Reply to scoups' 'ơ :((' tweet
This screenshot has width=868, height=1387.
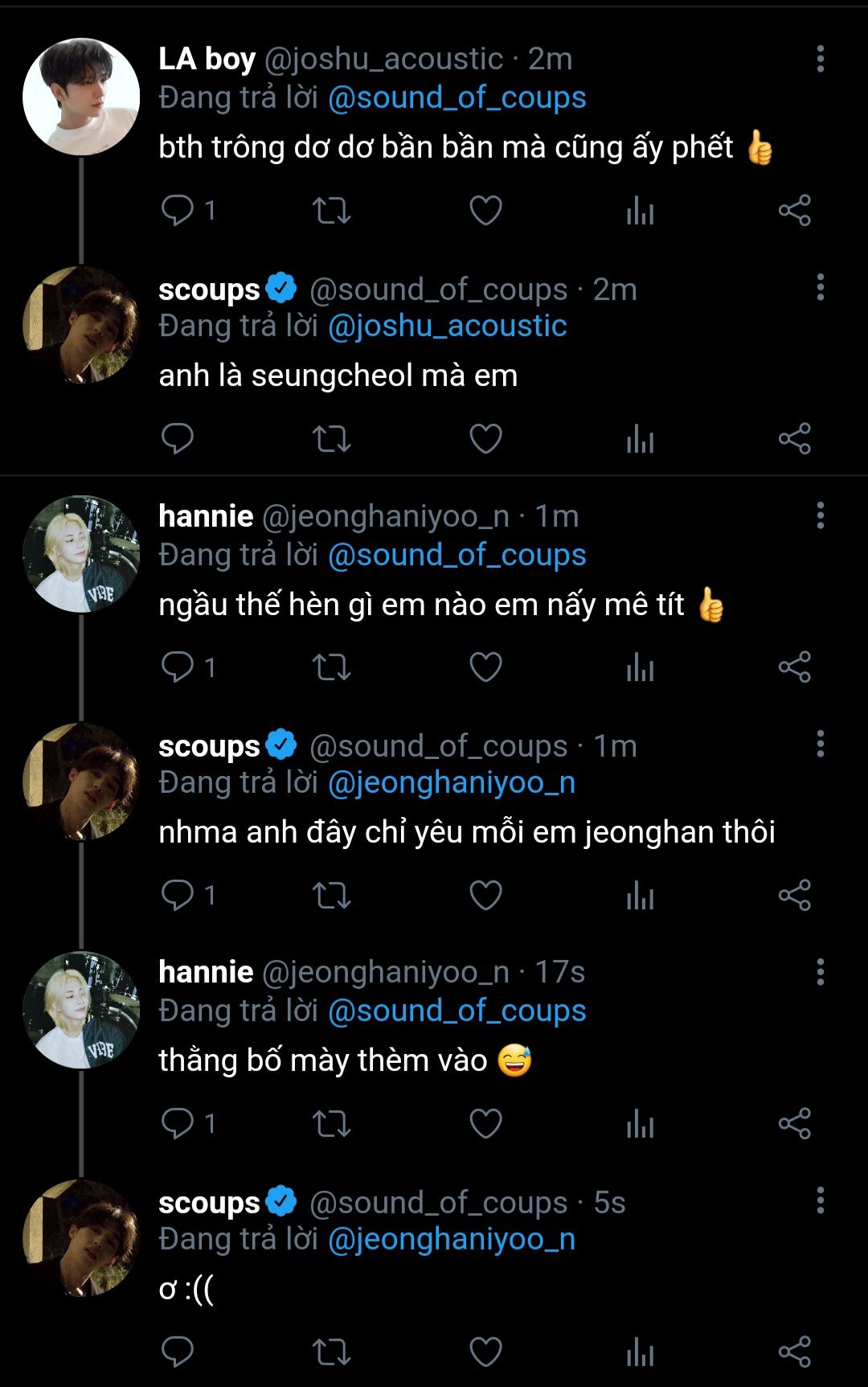click(x=178, y=1352)
